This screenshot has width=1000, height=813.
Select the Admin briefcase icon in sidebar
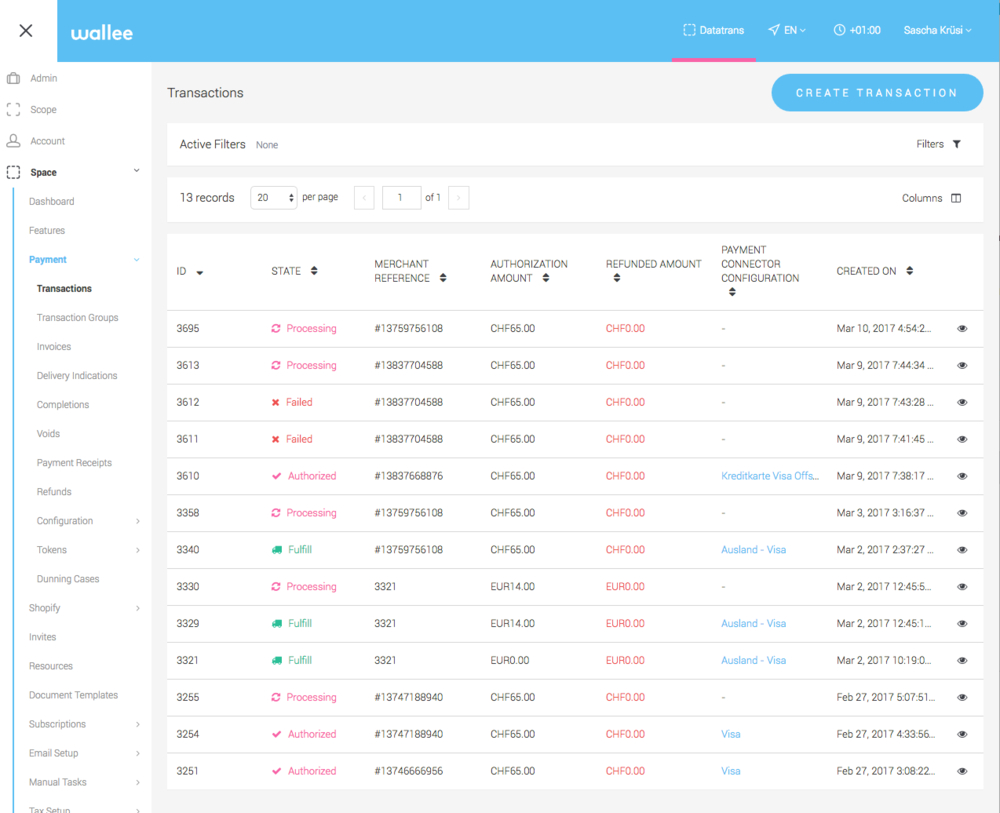[12, 78]
